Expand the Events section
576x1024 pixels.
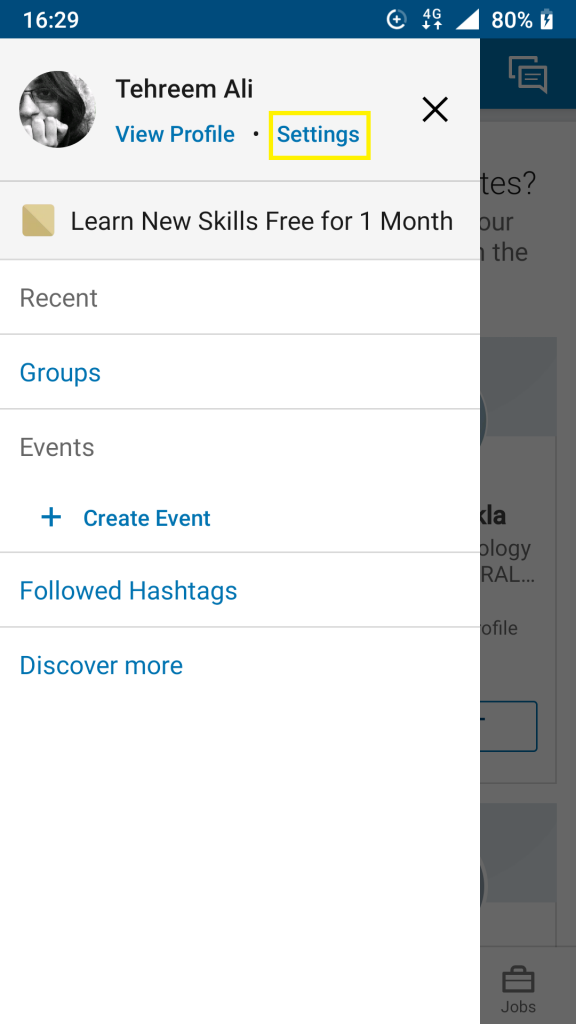point(56,447)
